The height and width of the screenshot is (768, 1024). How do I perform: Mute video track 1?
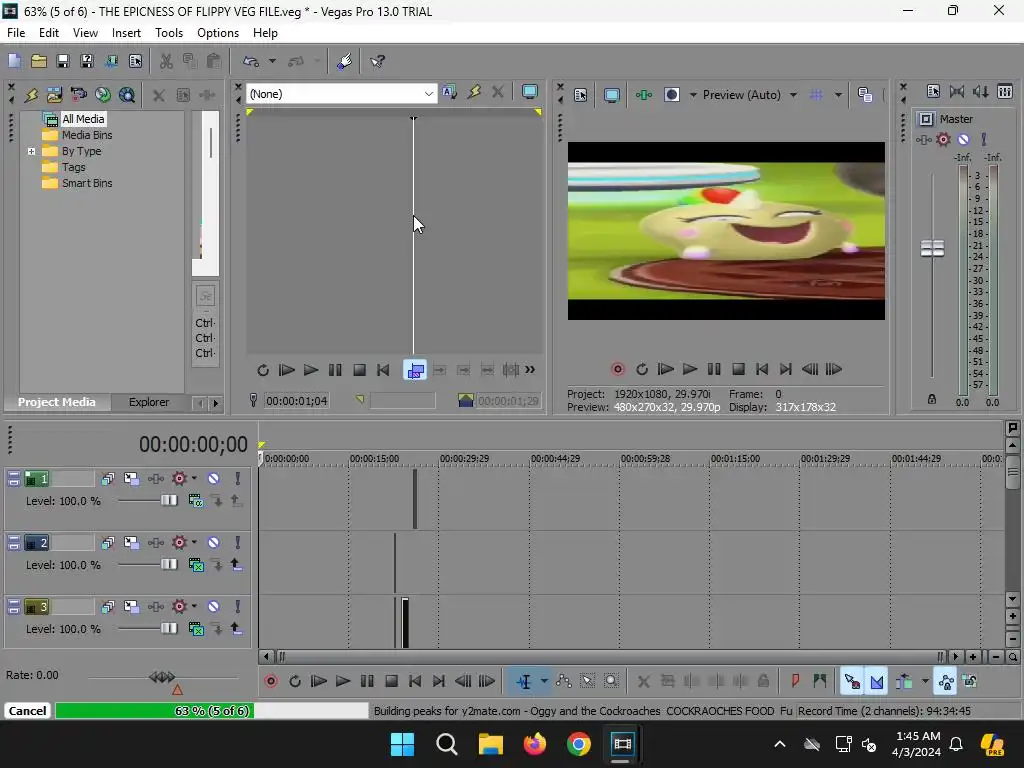pos(214,479)
